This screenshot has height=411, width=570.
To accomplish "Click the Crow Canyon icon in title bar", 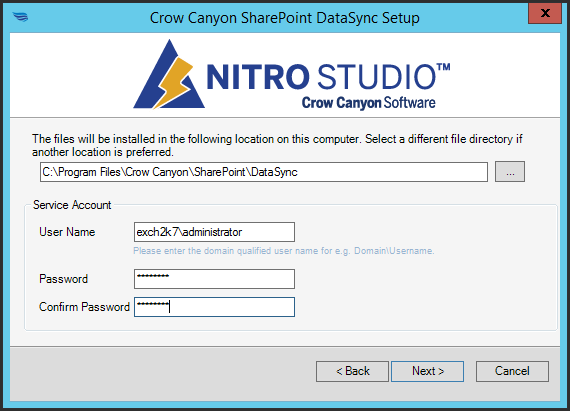I will [x=20, y=17].
